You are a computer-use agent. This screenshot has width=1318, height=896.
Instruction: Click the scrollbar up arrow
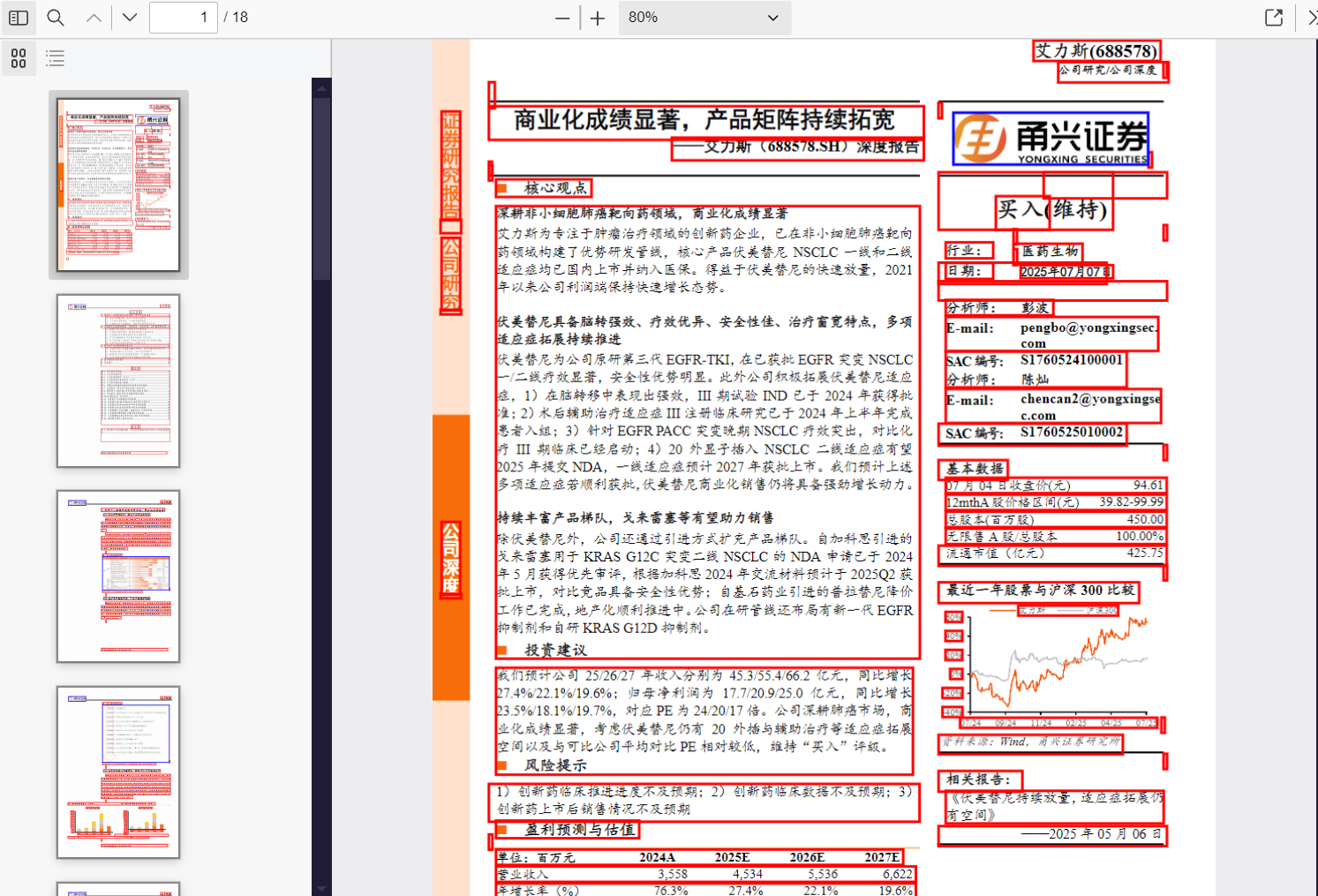coord(320,87)
